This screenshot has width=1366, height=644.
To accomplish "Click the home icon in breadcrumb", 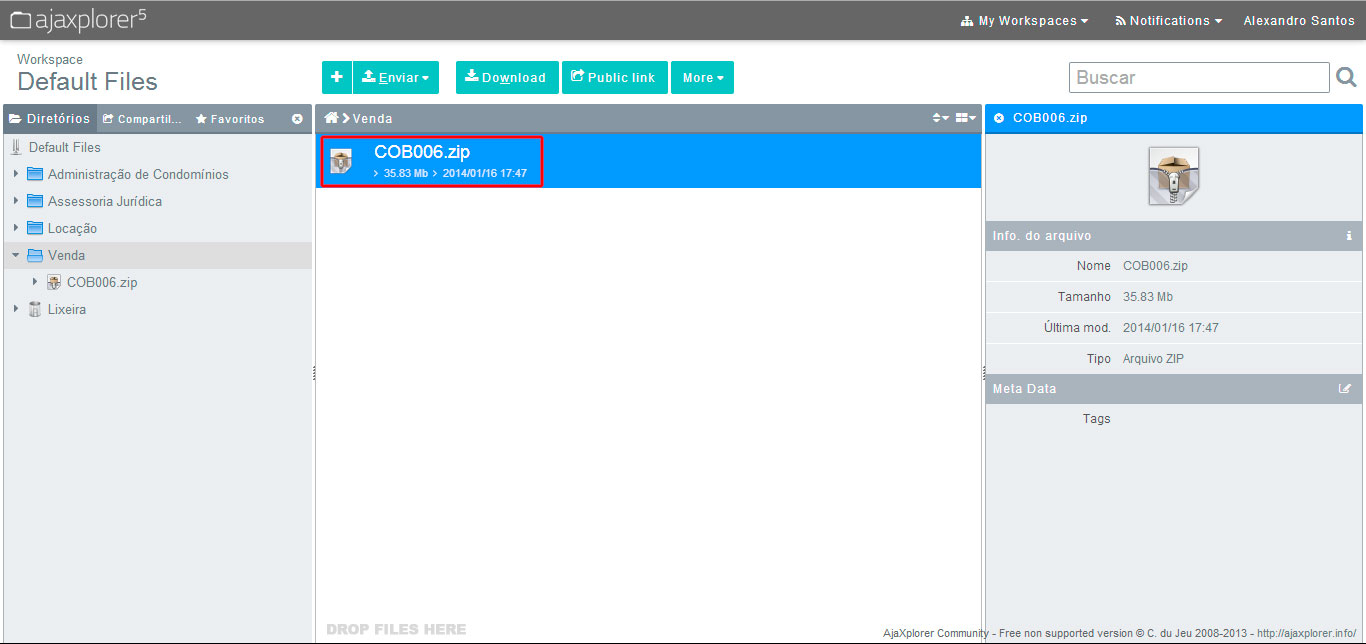I will pyautogui.click(x=331, y=118).
